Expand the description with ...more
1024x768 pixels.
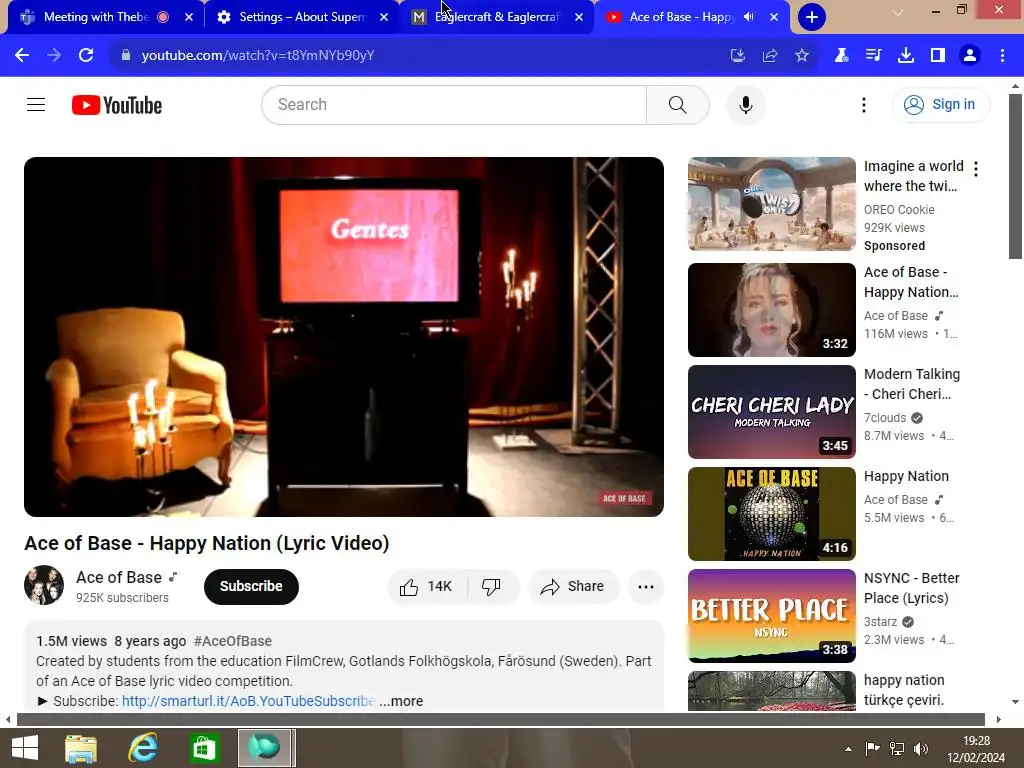(402, 701)
